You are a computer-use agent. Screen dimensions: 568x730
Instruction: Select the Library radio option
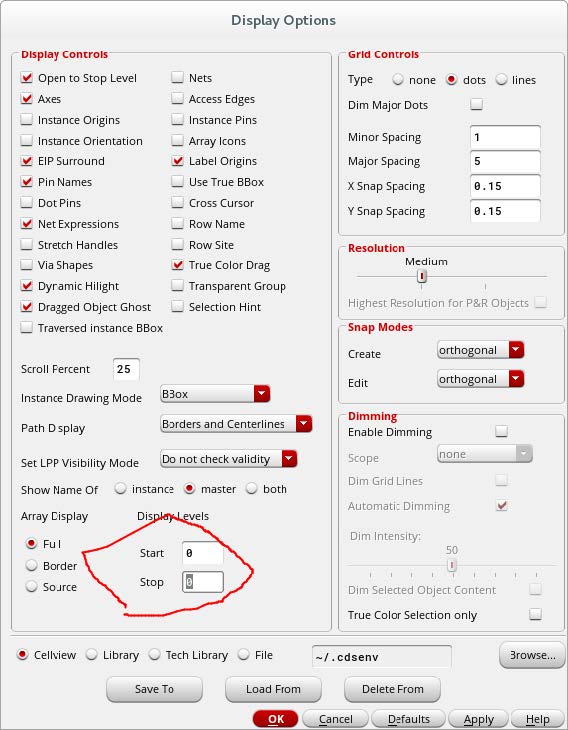point(91,655)
